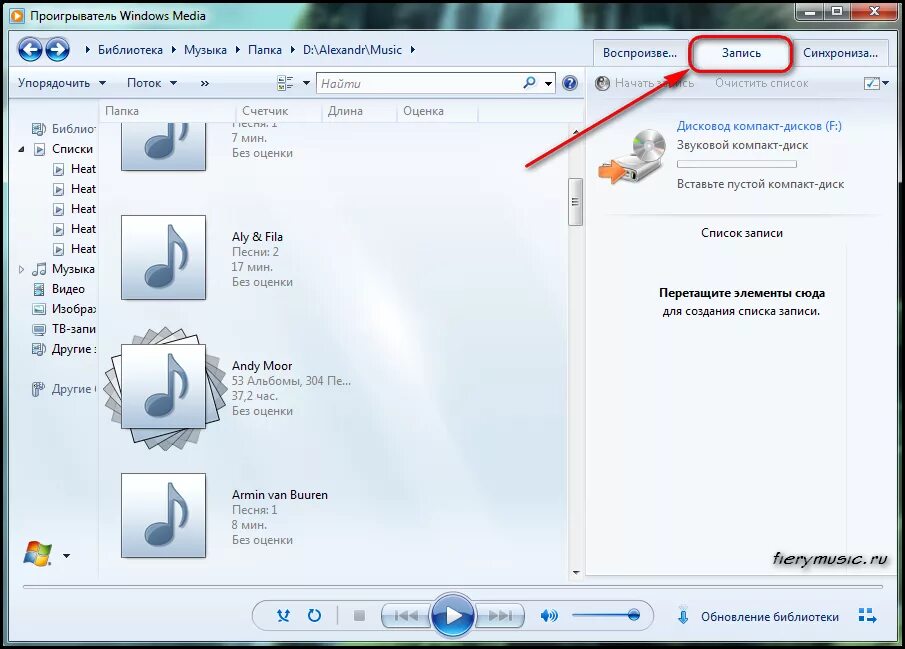The image size is (905, 649).
Task: Click the Видео filmstrip icon
Action: pyautogui.click(x=39, y=289)
